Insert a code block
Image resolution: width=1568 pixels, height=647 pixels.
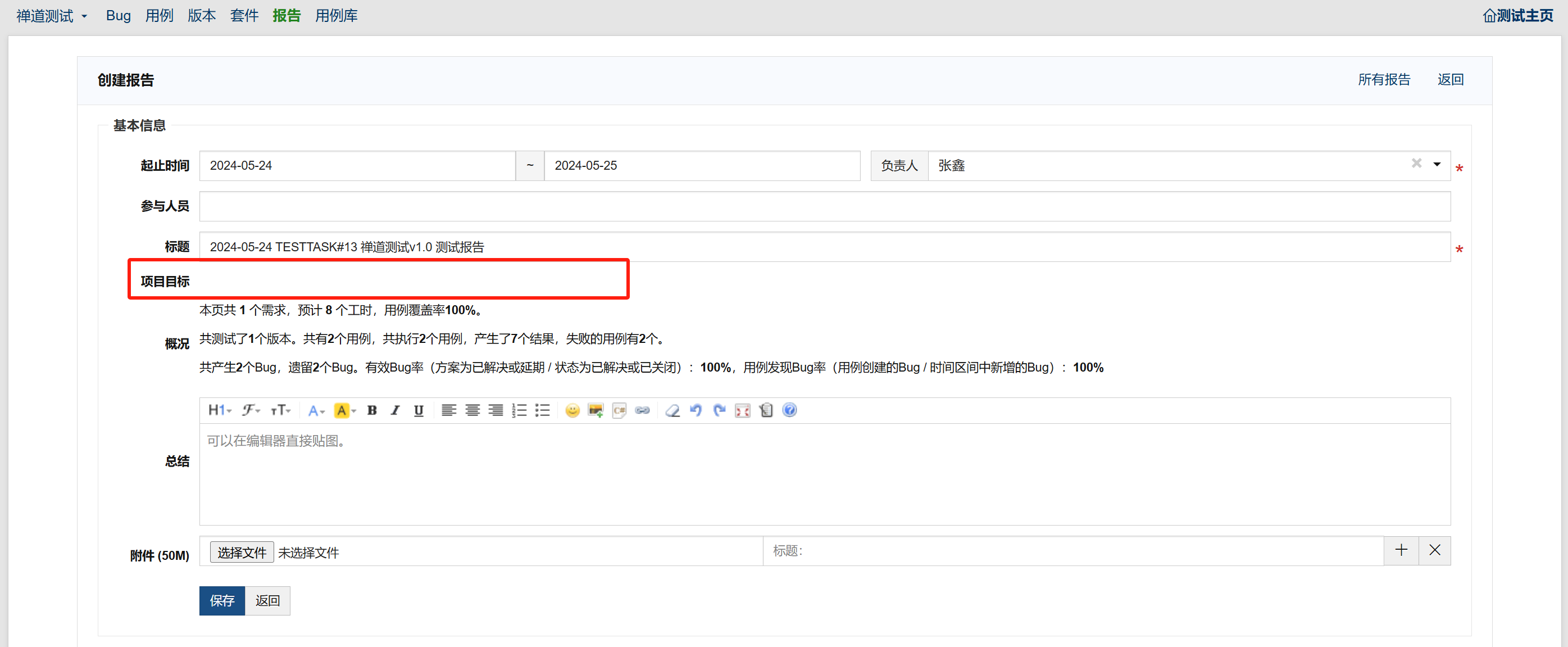619,410
